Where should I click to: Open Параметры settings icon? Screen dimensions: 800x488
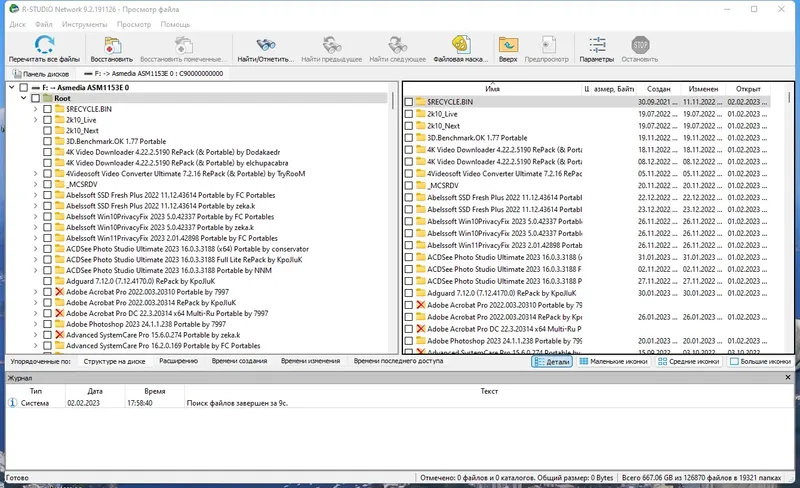[x=597, y=45]
